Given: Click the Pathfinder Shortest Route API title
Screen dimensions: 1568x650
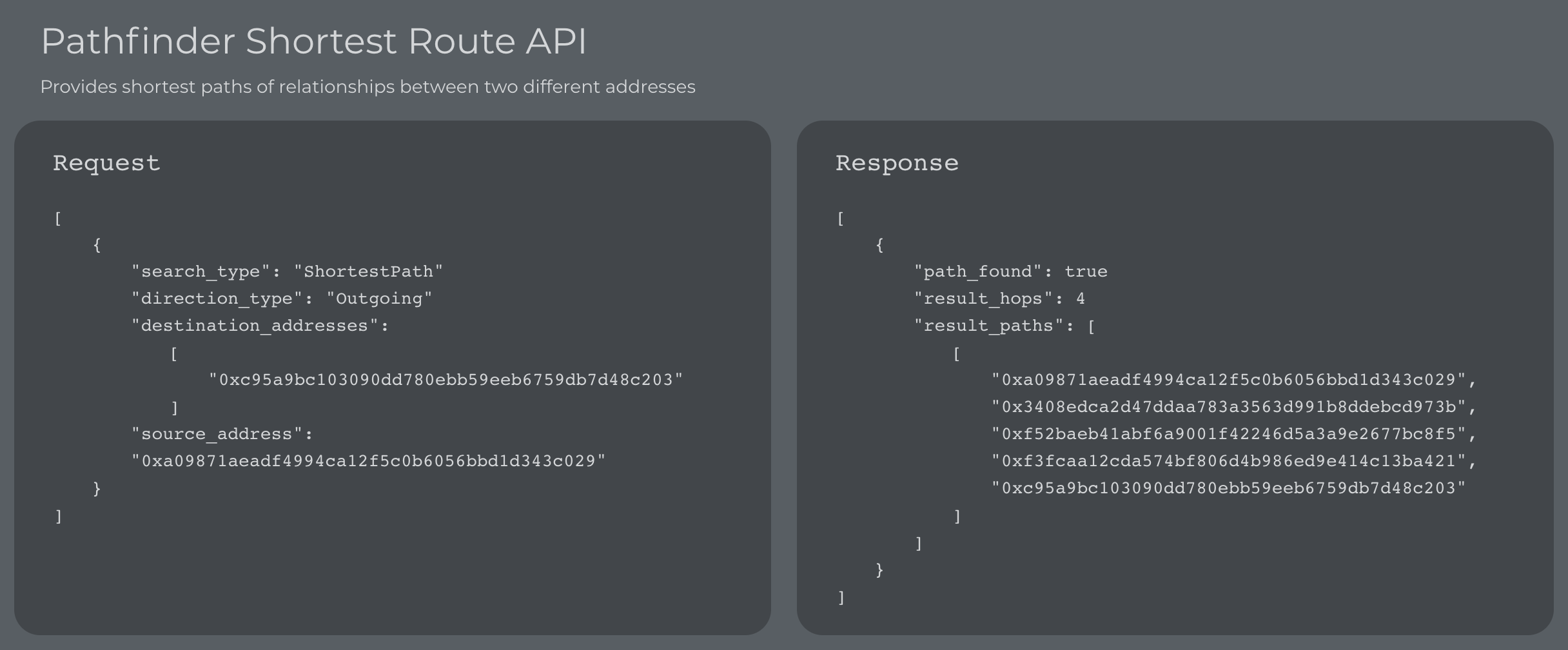Looking at the screenshot, I should point(313,41).
